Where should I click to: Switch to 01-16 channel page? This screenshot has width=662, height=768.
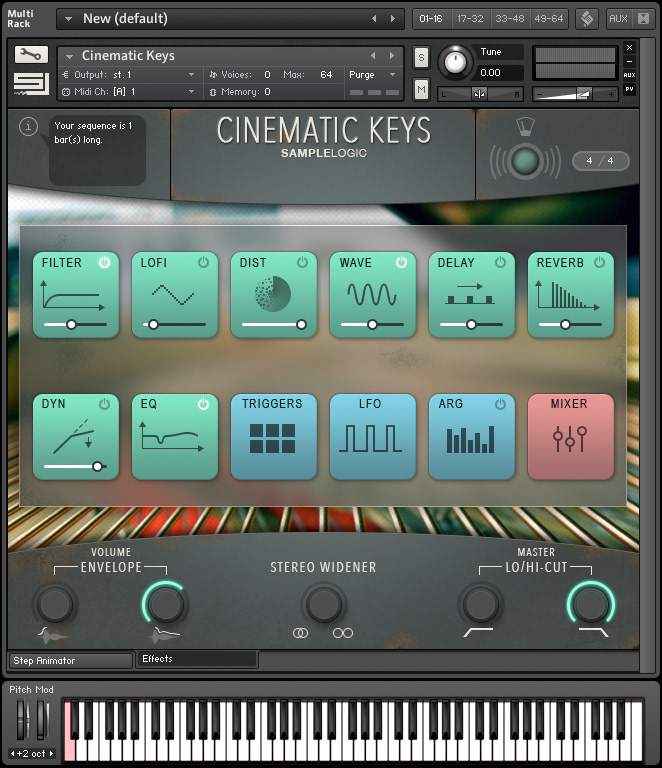point(431,19)
